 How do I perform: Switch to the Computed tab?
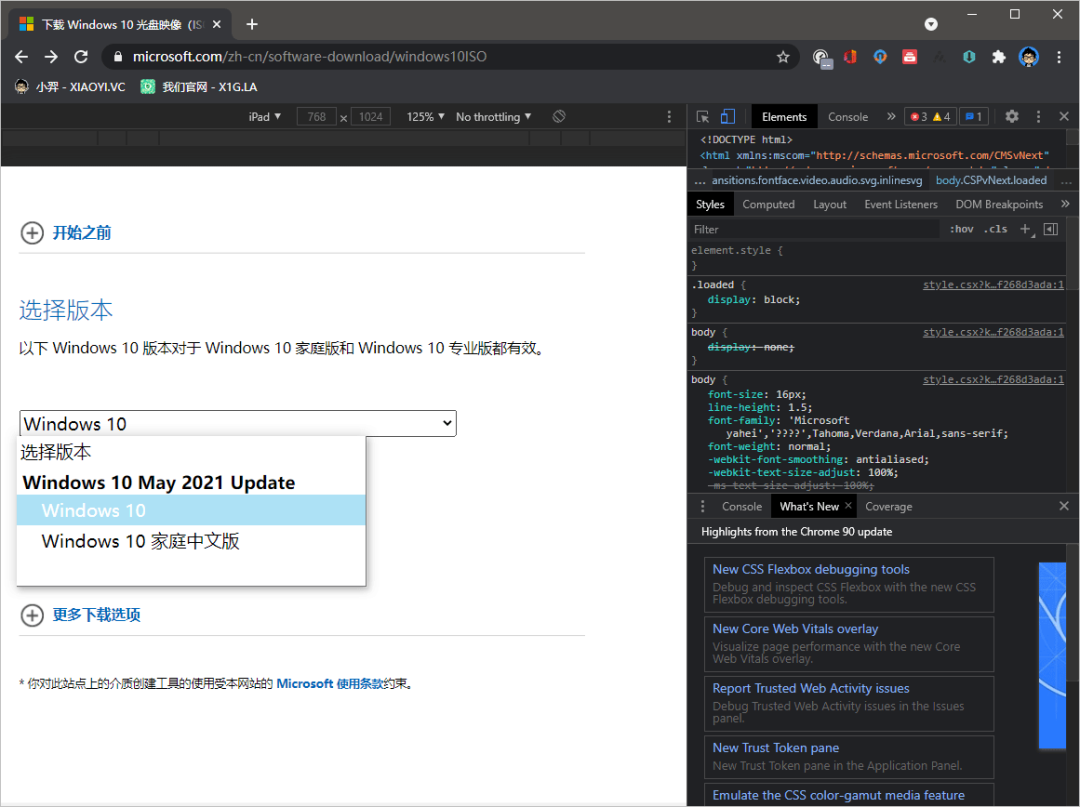pos(768,204)
